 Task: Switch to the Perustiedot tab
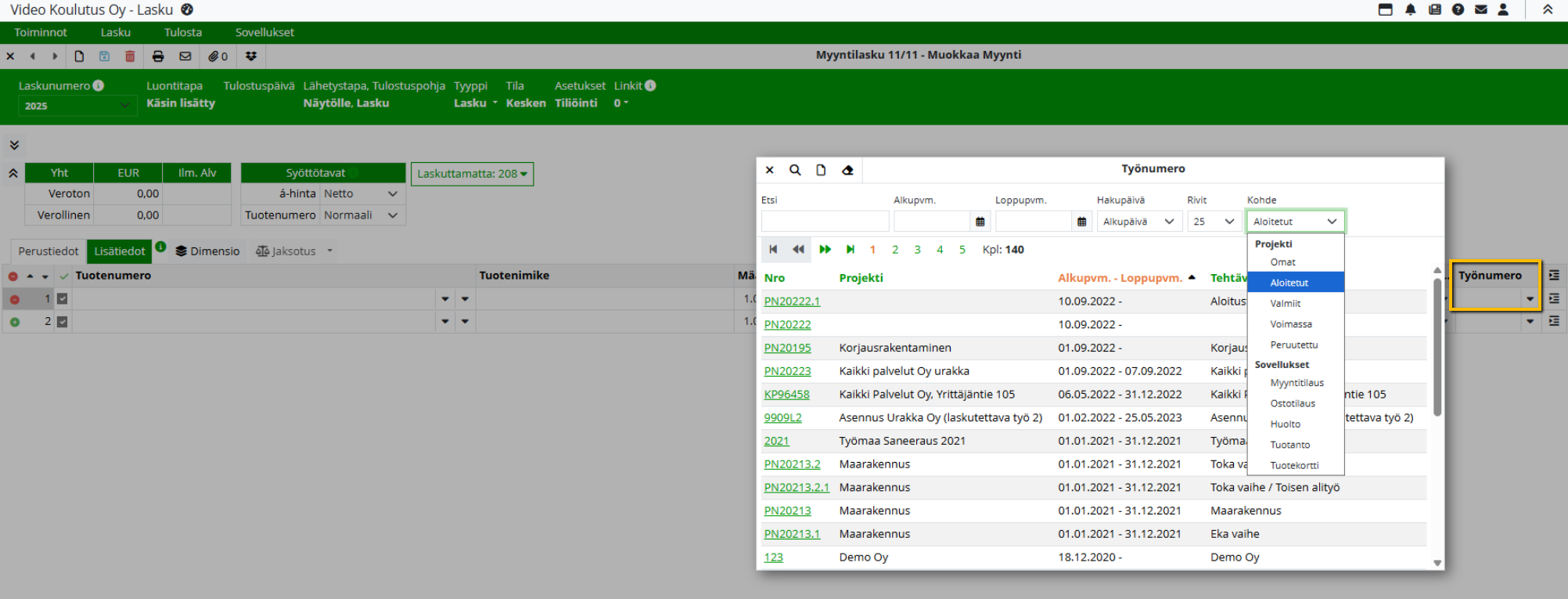point(49,251)
